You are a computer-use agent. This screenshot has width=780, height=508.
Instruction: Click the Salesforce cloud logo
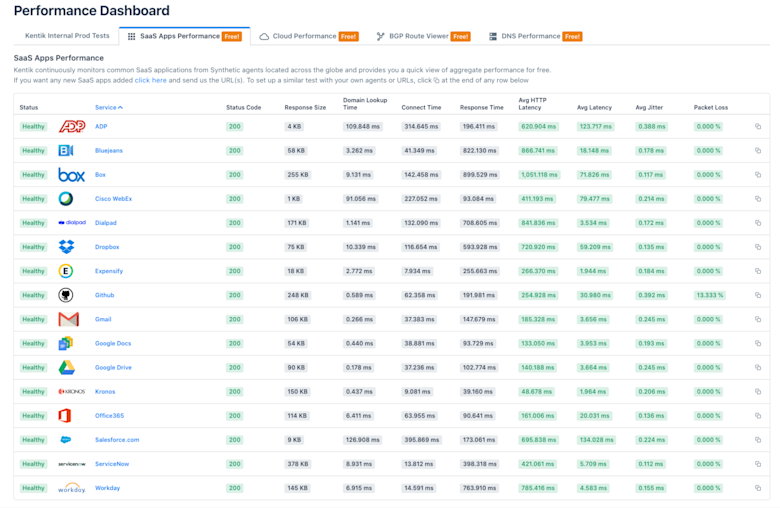point(66,440)
